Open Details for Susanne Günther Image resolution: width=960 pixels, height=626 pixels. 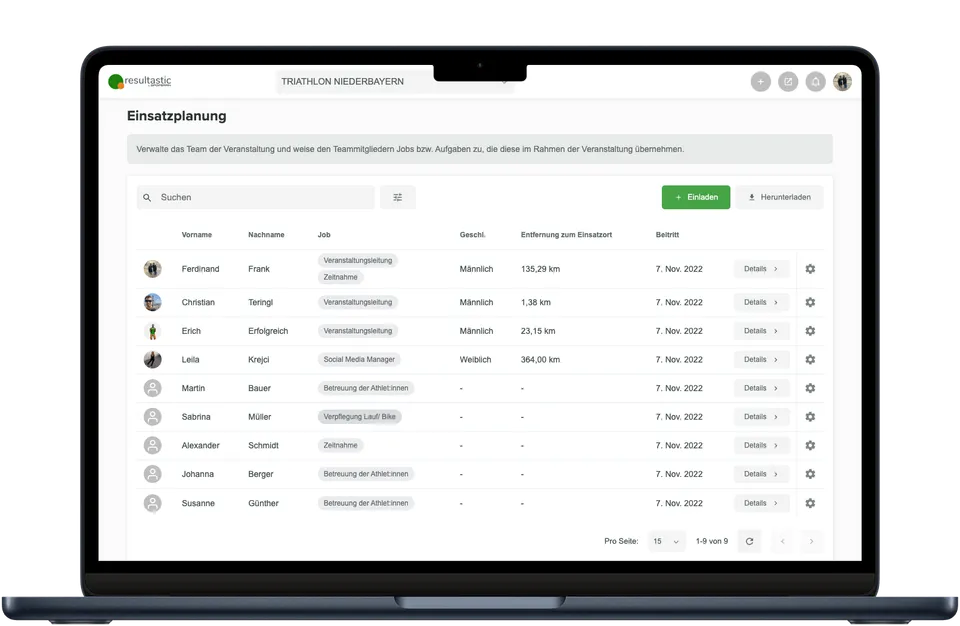[x=761, y=503]
